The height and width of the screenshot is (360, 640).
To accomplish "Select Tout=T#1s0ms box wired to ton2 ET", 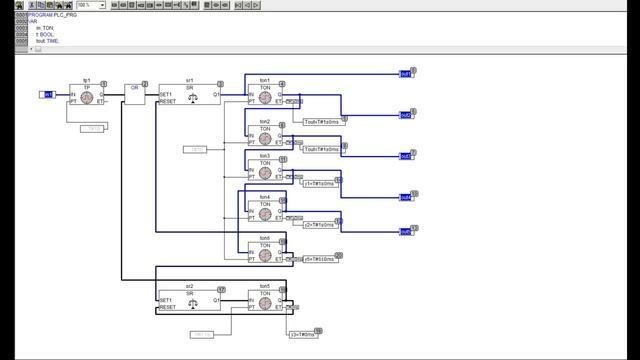I will pyautogui.click(x=324, y=149).
